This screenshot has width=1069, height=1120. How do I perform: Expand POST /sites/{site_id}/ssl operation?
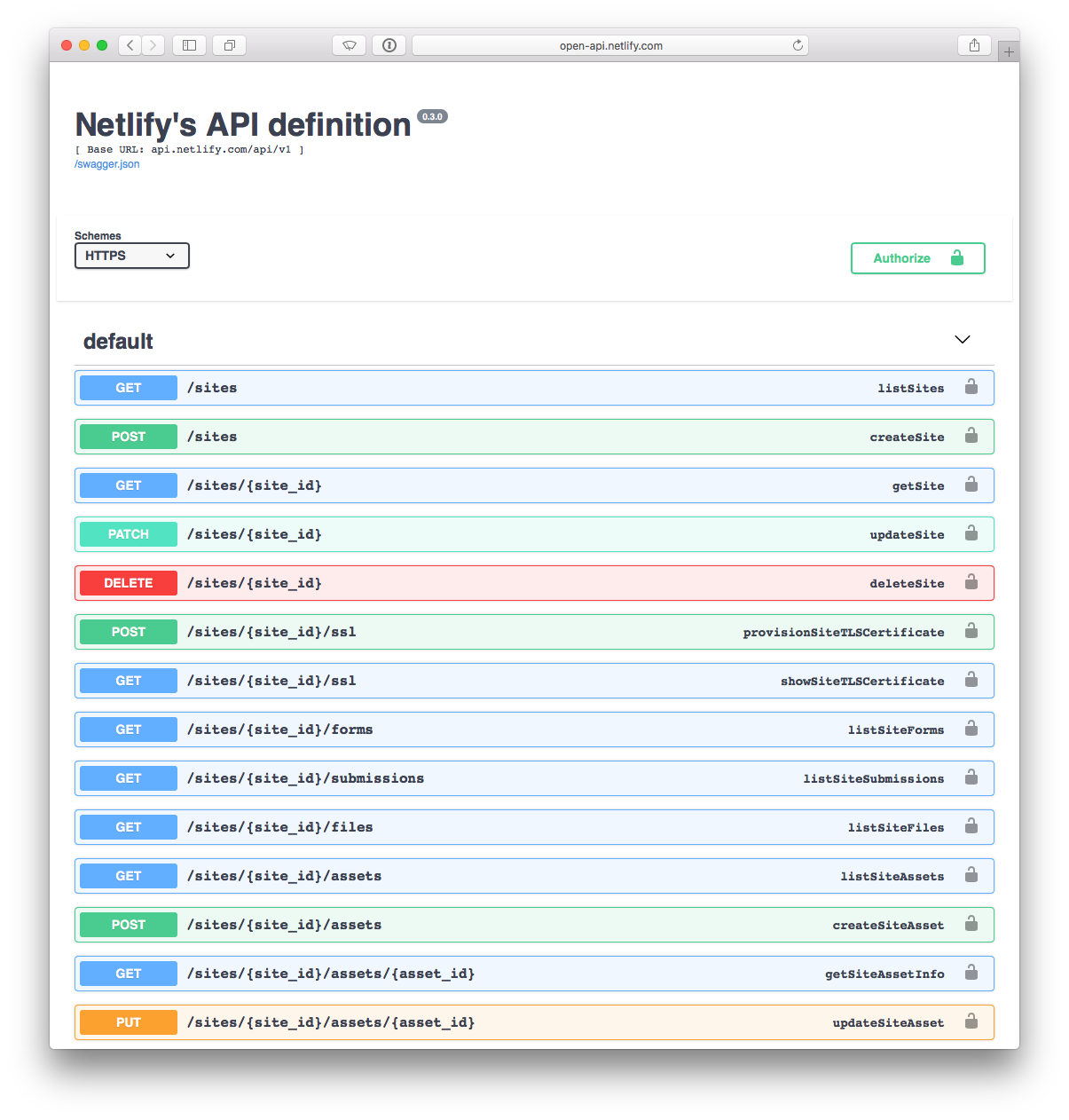[x=534, y=632]
